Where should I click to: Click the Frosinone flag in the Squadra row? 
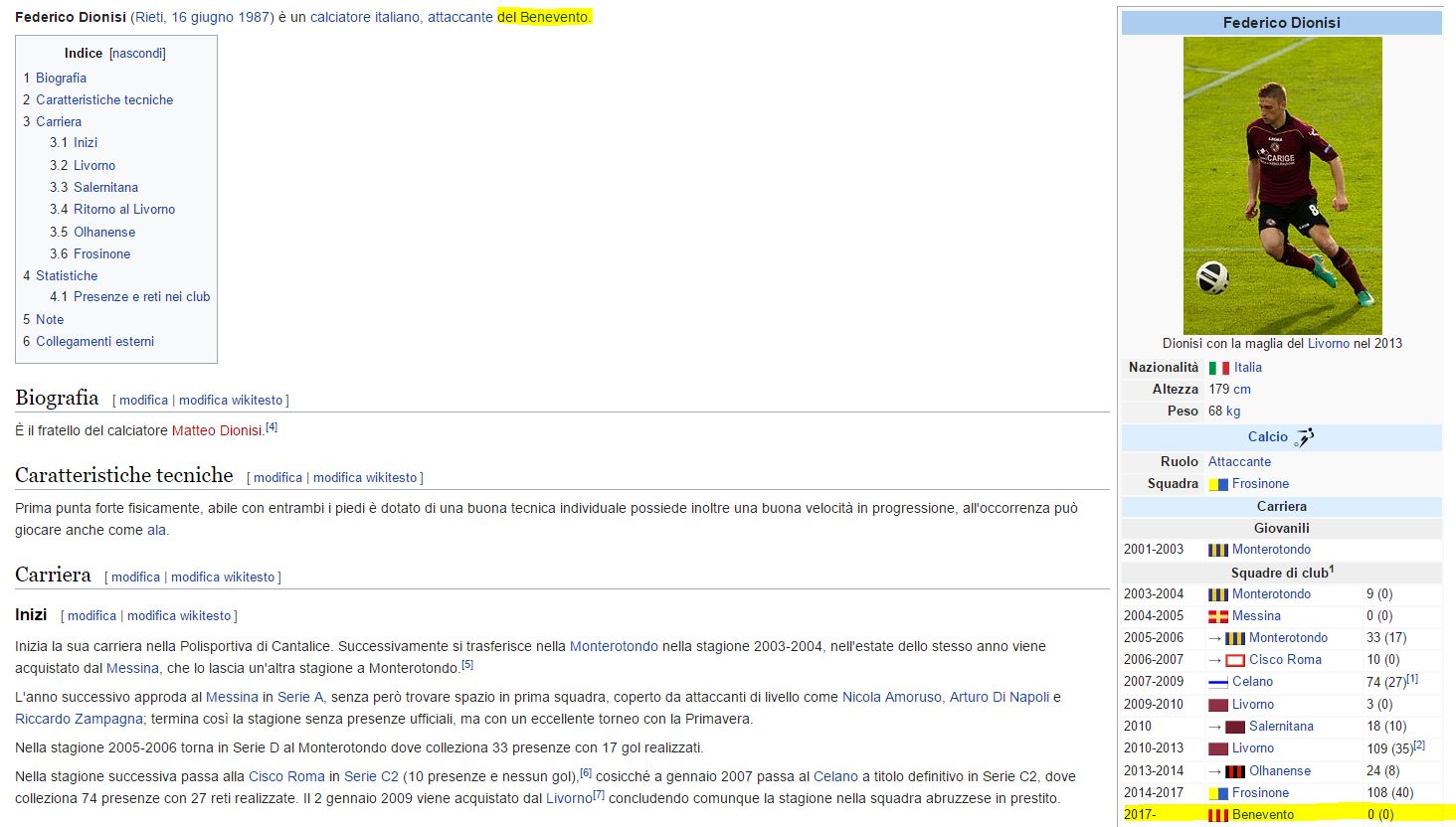coord(1218,484)
